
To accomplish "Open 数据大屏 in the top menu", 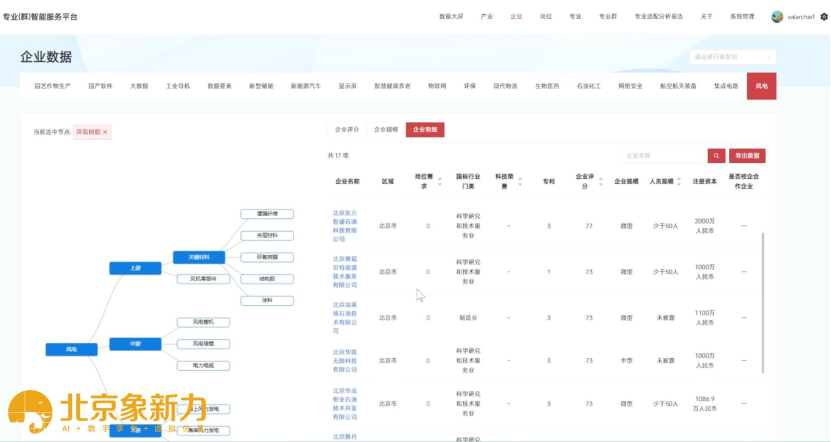I will point(451,17).
